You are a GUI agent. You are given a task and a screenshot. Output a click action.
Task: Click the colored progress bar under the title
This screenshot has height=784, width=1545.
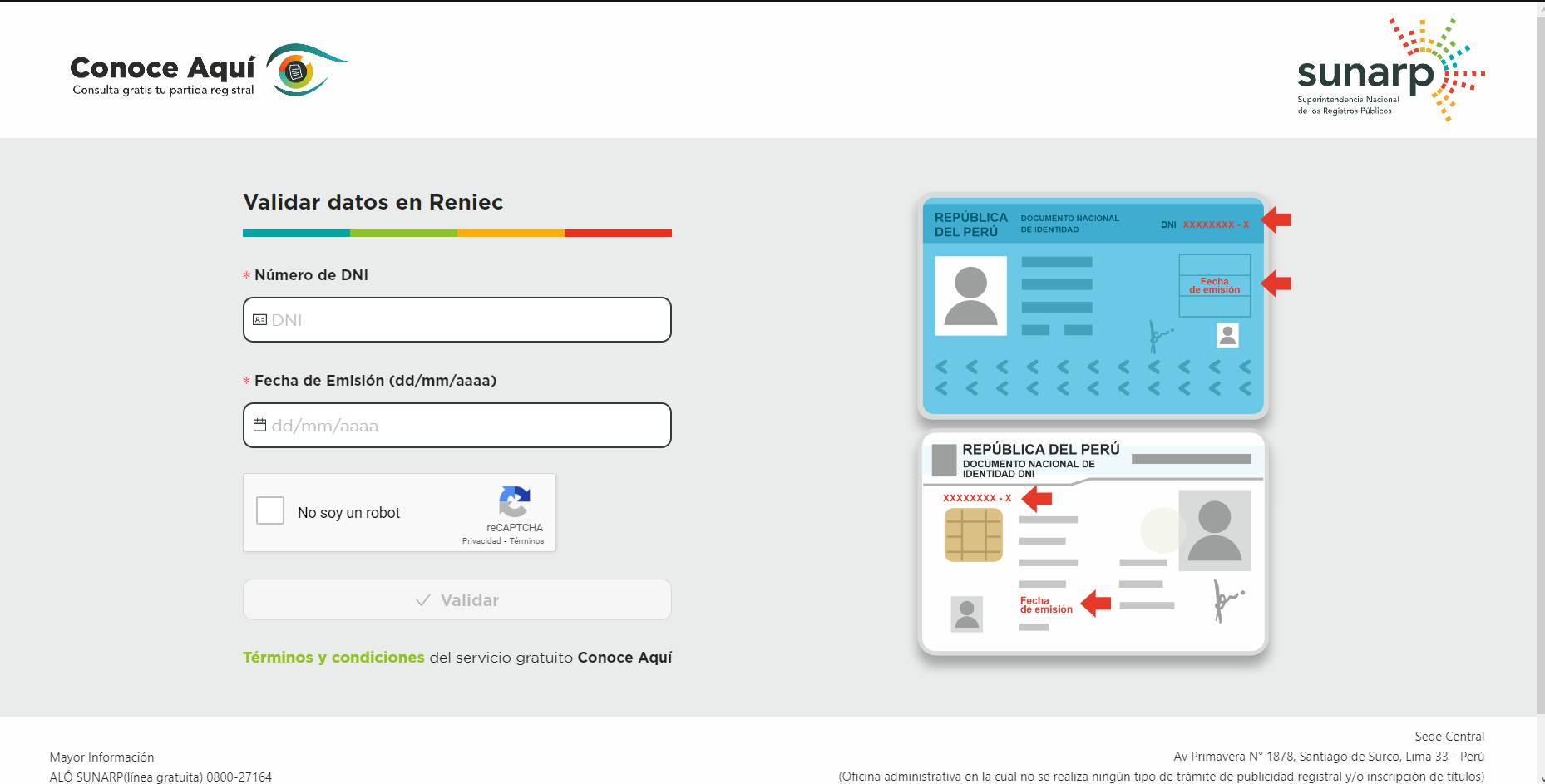pos(457,233)
